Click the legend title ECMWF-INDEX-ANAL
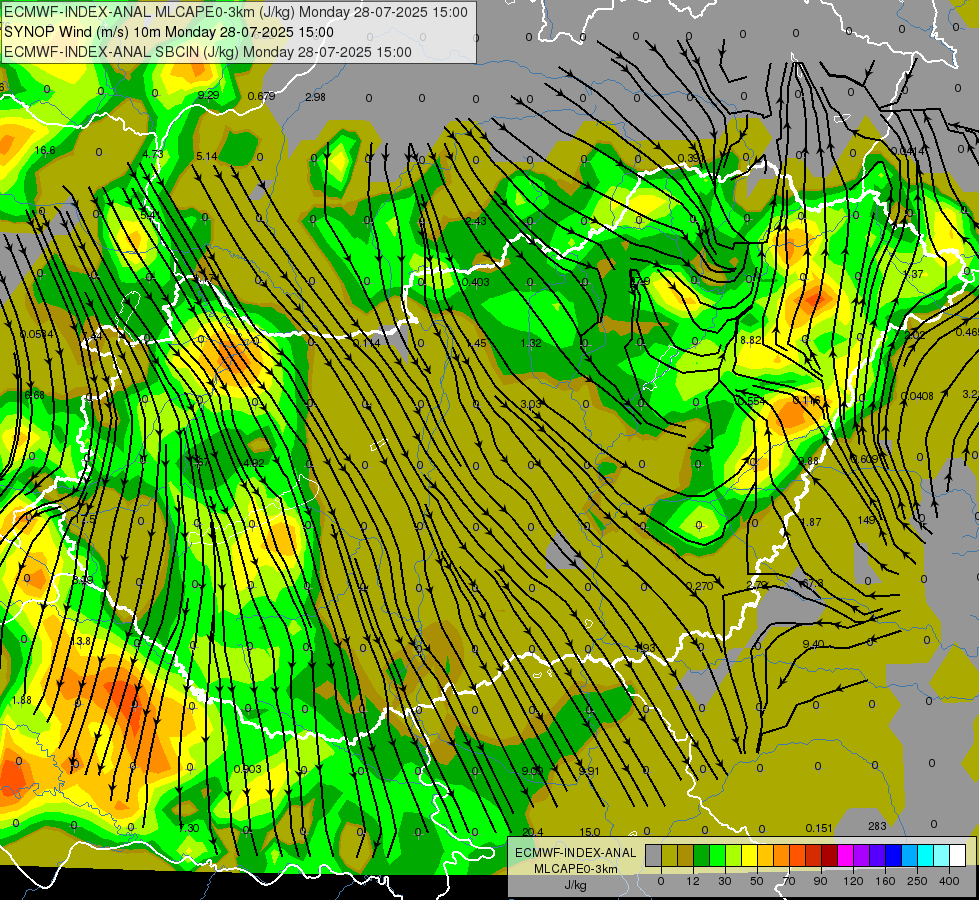This screenshot has width=979, height=900. point(576,853)
